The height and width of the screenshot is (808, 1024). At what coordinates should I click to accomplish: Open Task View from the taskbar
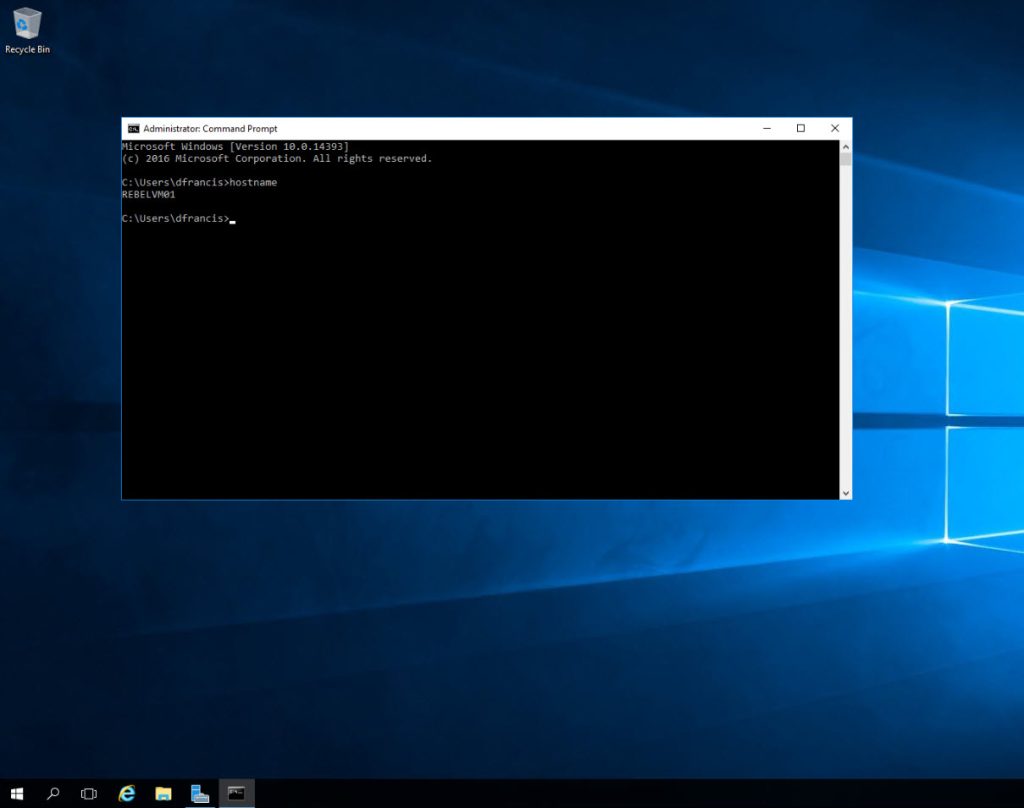click(x=89, y=793)
